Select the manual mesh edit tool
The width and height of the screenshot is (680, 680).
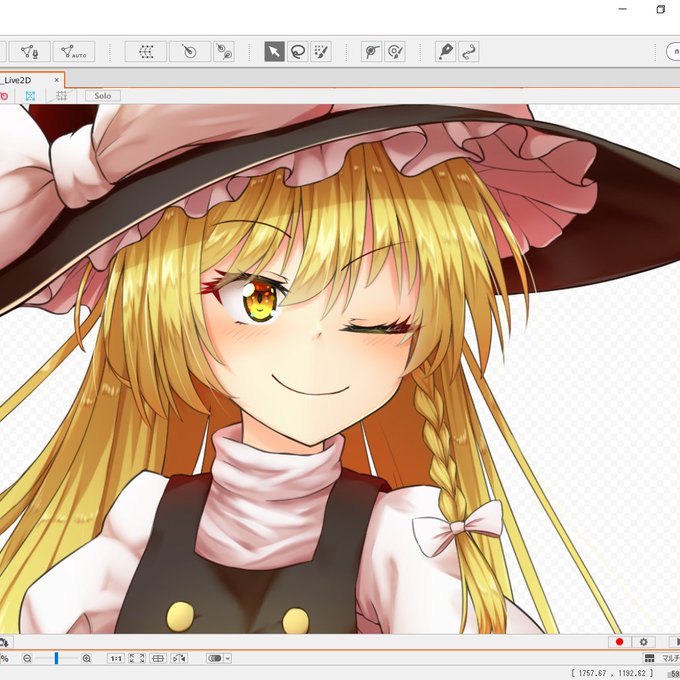30,52
